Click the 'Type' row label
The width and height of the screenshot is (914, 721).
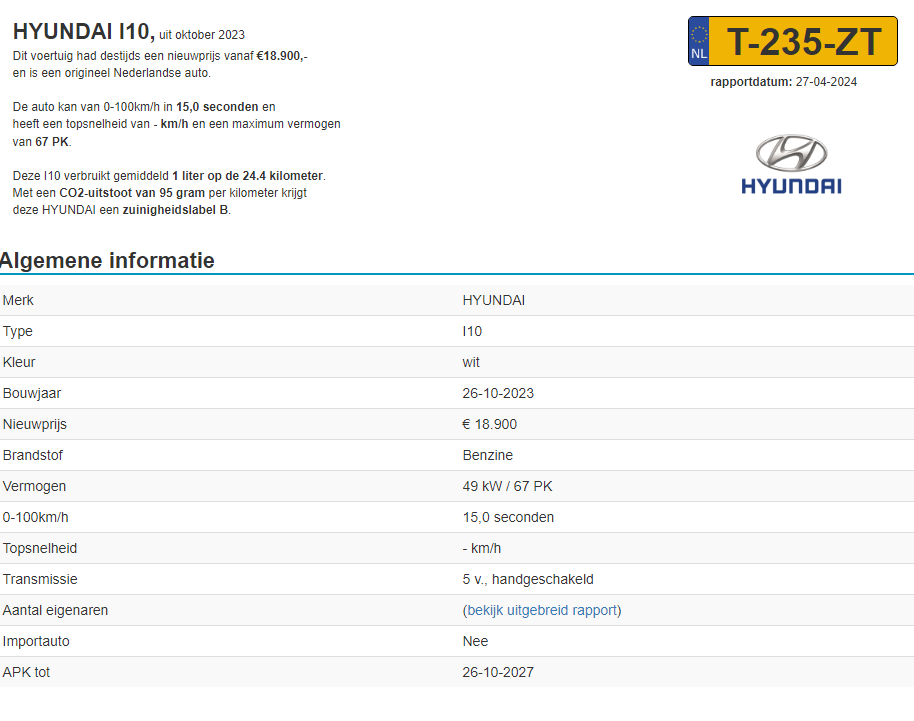coord(17,331)
